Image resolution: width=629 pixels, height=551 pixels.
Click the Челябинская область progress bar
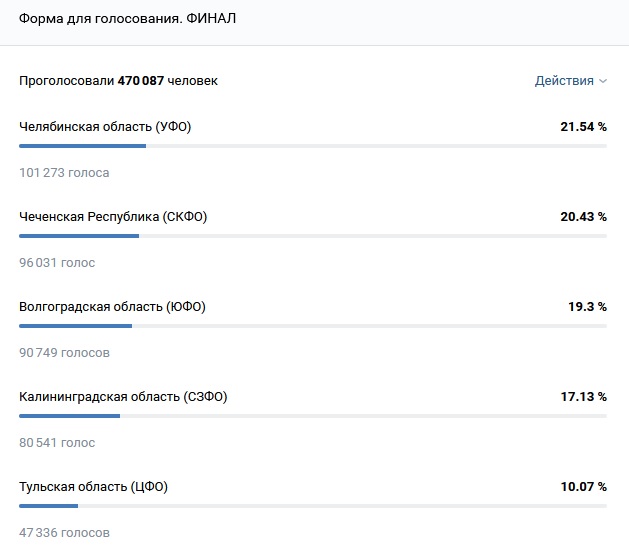(312, 146)
